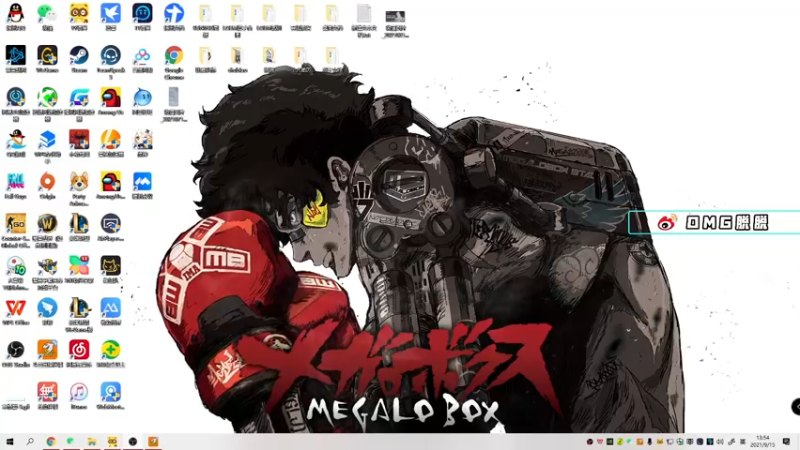800x450 pixels.
Task: Open the World of Warcraft shortcut
Action: 47,231
